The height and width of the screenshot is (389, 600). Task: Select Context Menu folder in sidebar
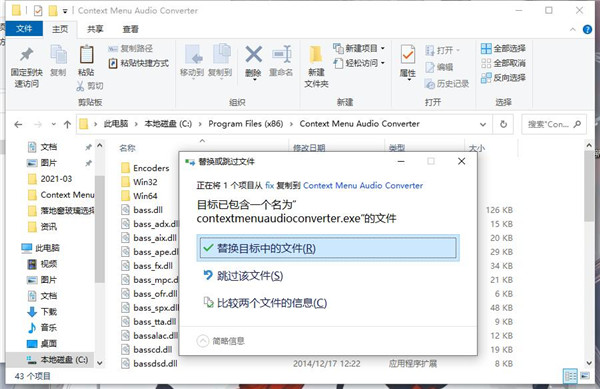point(61,195)
